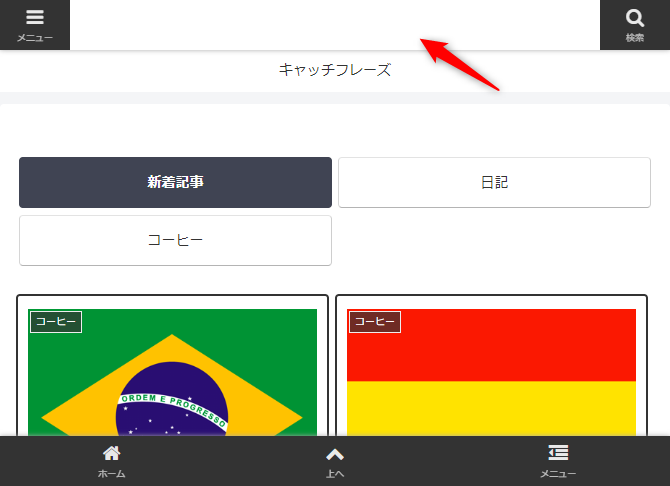
Task: Tap the 上へ up-arrow icon
Action: (335, 454)
